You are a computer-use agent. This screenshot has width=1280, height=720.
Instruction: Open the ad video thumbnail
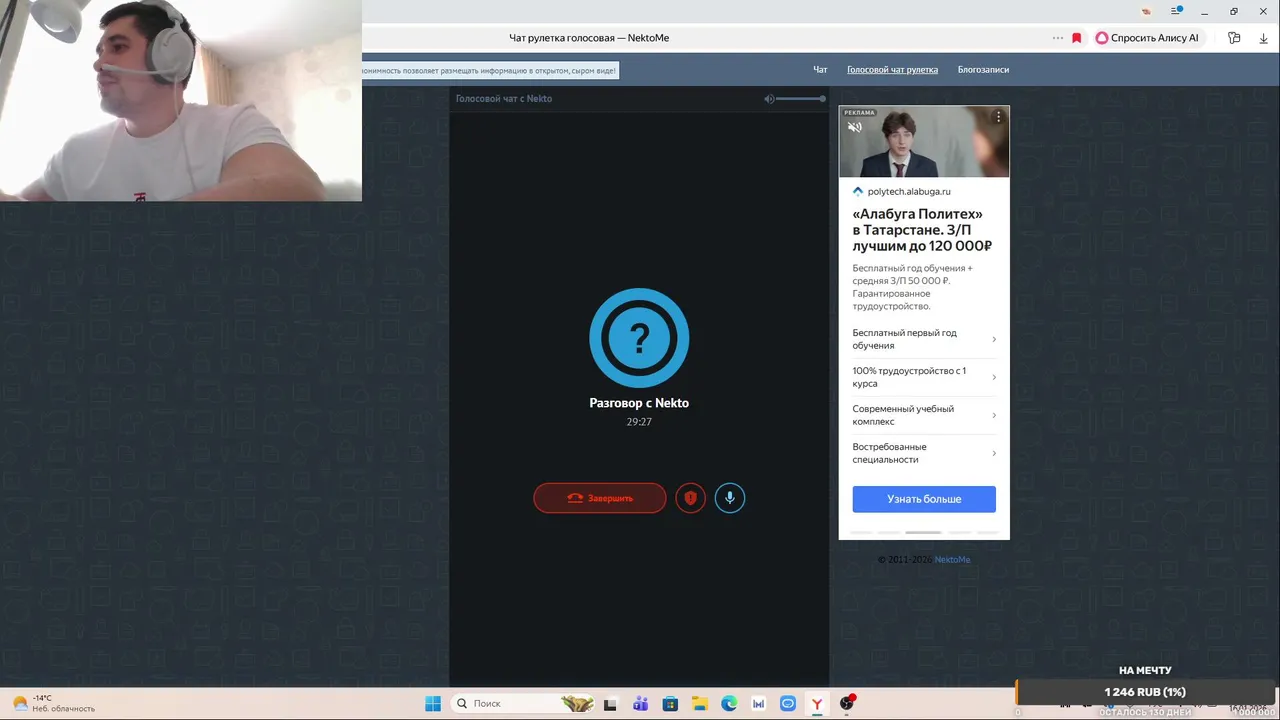click(924, 142)
